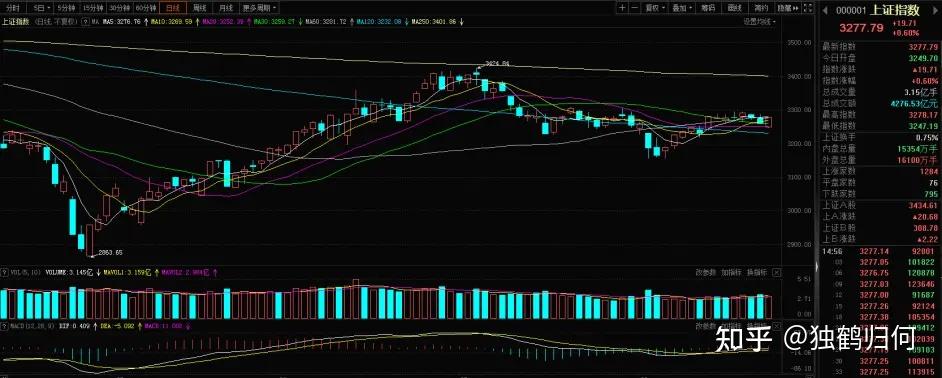This screenshot has width=942, height=378.
Task: Switch to the 周线 weekly chart
Action: tap(199, 8)
